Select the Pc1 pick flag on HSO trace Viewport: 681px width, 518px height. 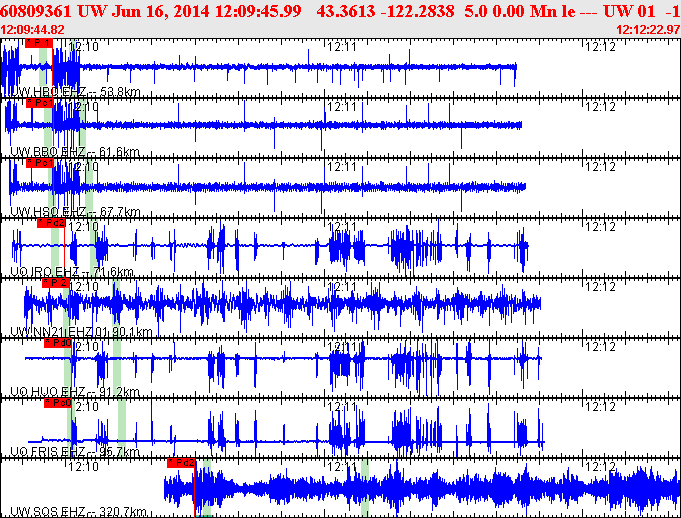click(41, 163)
